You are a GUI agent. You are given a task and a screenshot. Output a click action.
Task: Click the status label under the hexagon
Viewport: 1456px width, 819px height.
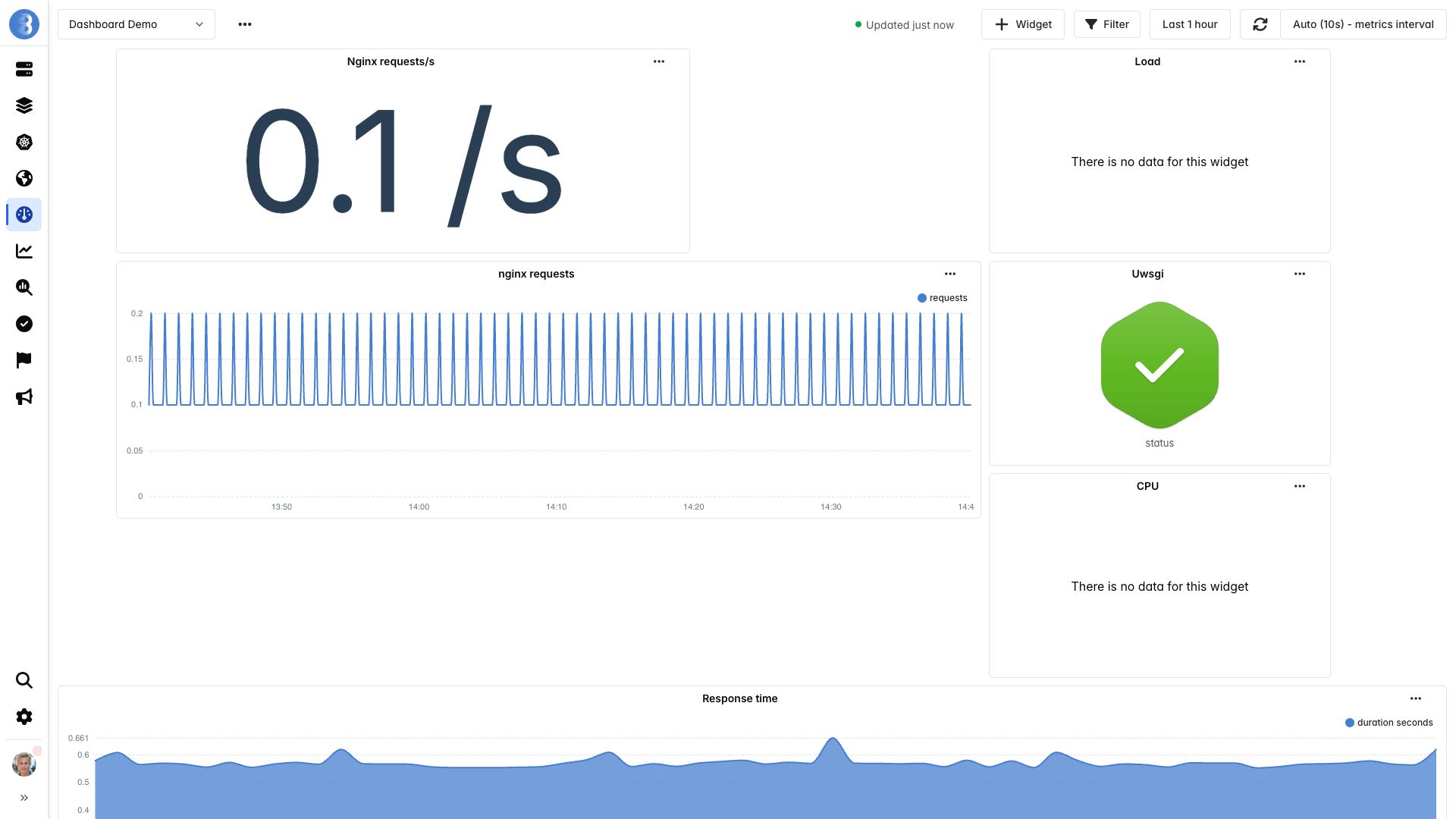click(1159, 443)
